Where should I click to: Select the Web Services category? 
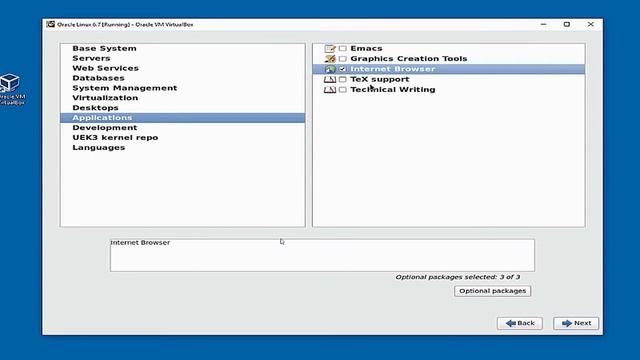click(182, 68)
